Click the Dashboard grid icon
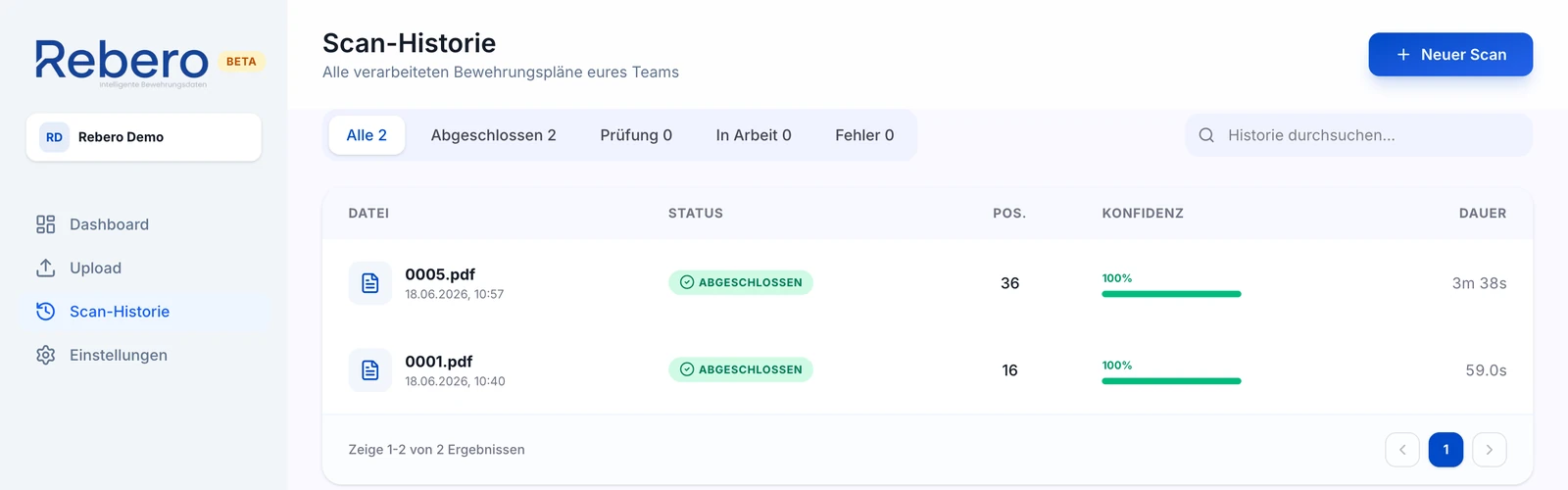 click(45, 224)
